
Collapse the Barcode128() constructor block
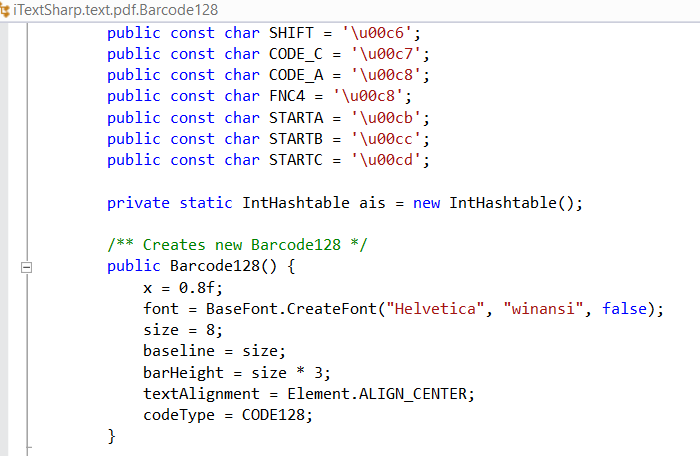[x=27, y=267]
